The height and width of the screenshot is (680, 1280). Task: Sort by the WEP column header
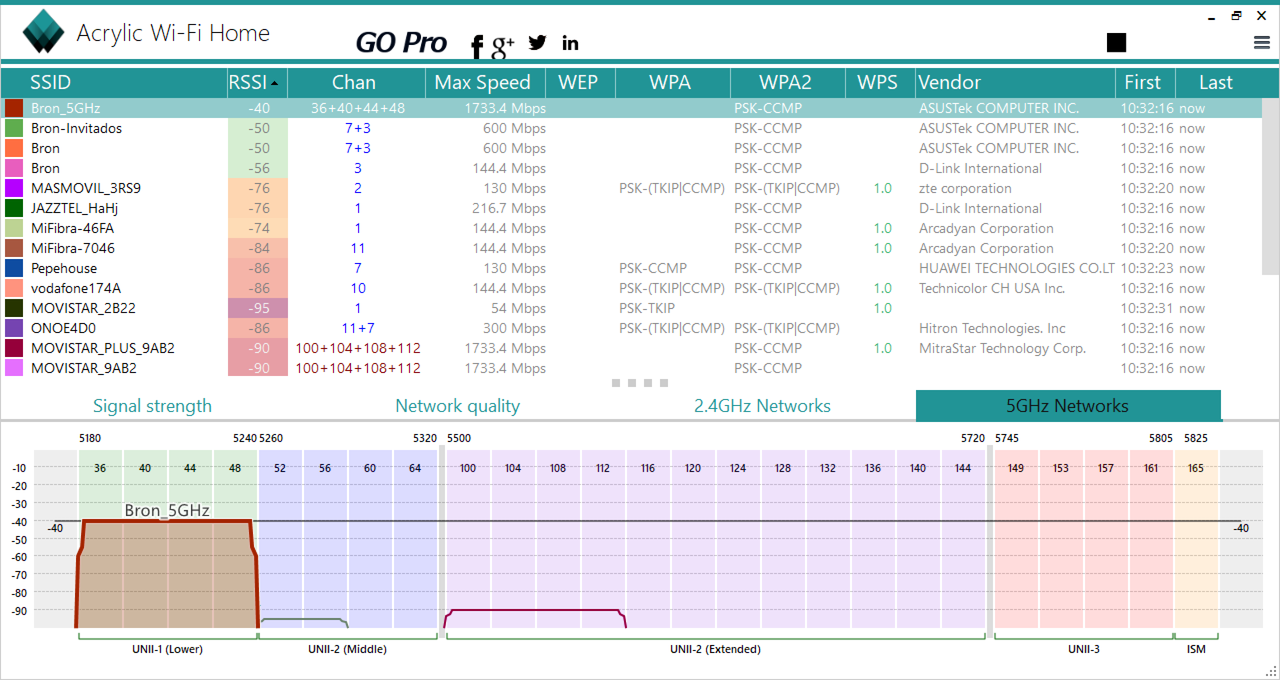tap(578, 82)
